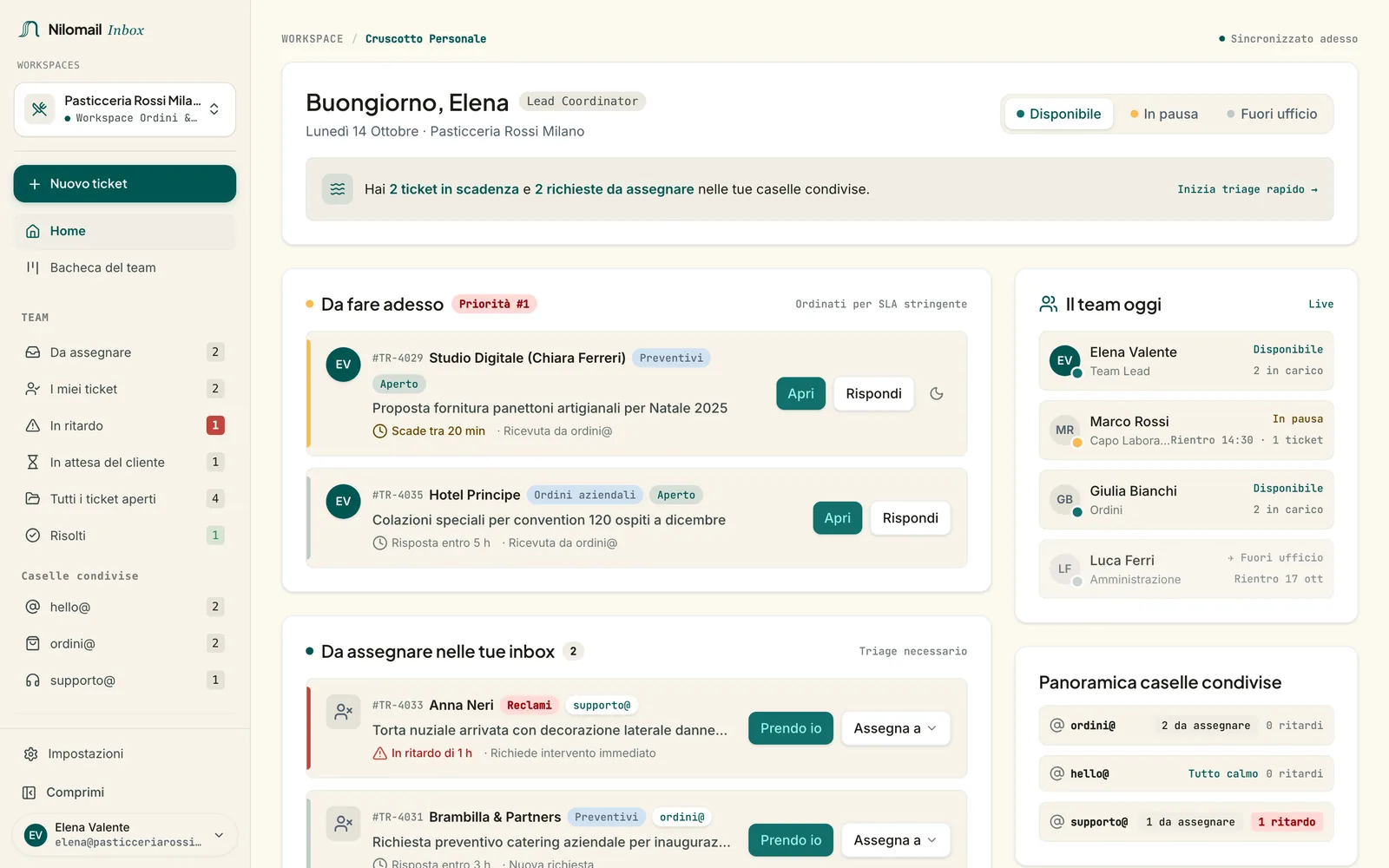Set status to Fuori ufficio
The image size is (1389, 868).
point(1272,114)
